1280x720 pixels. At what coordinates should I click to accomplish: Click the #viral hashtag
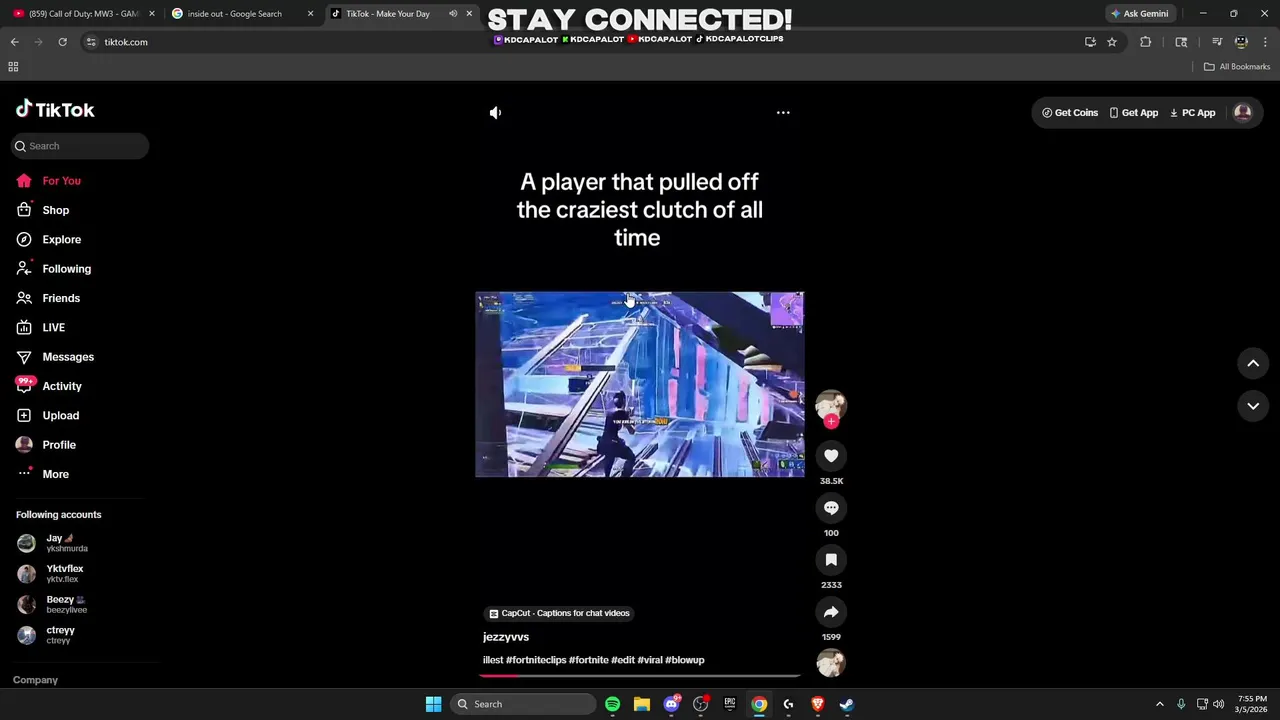click(x=650, y=660)
